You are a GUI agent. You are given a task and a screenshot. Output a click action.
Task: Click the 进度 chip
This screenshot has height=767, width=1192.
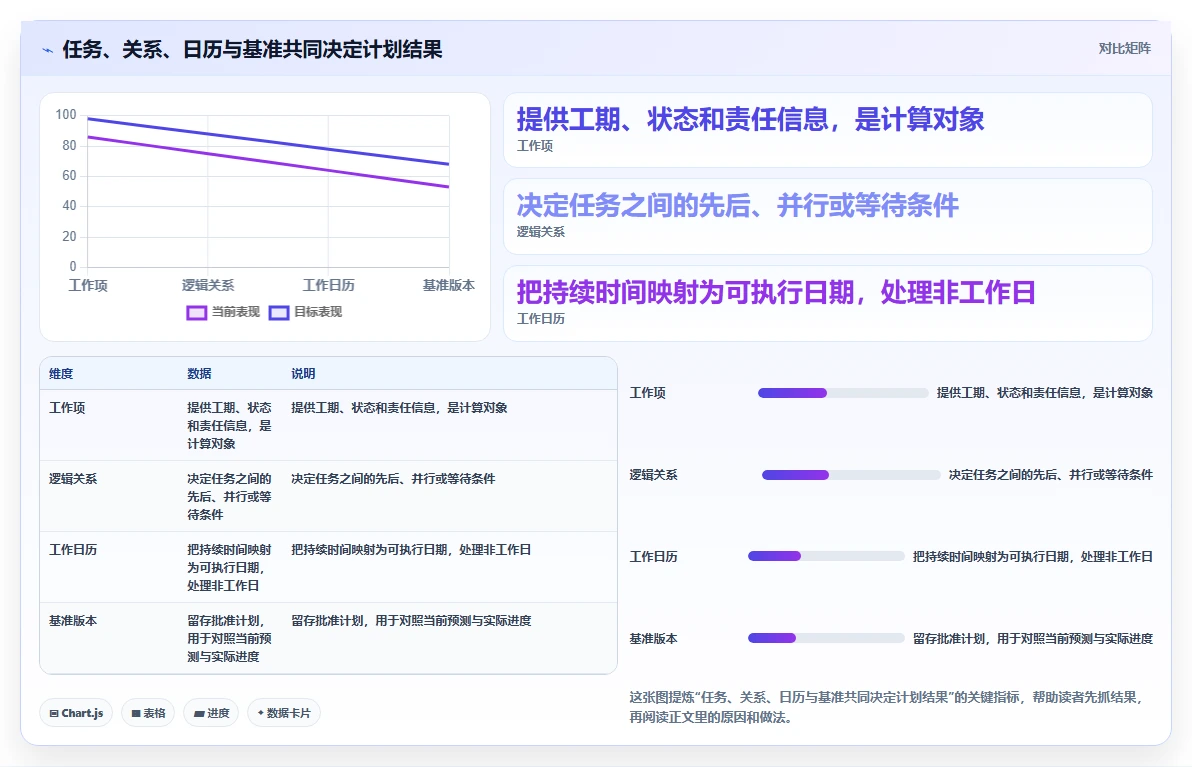[x=211, y=713]
